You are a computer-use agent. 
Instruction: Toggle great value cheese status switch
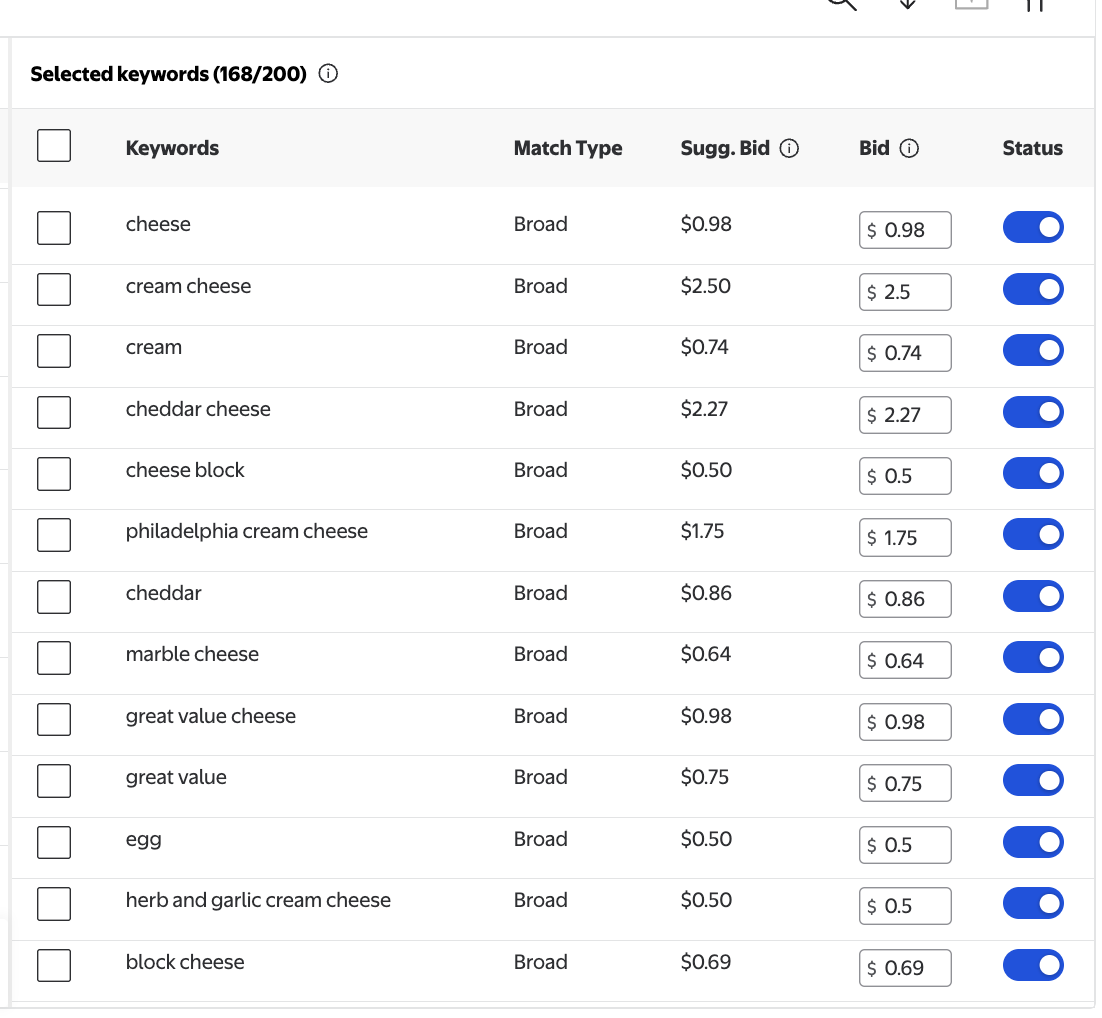click(x=1033, y=719)
